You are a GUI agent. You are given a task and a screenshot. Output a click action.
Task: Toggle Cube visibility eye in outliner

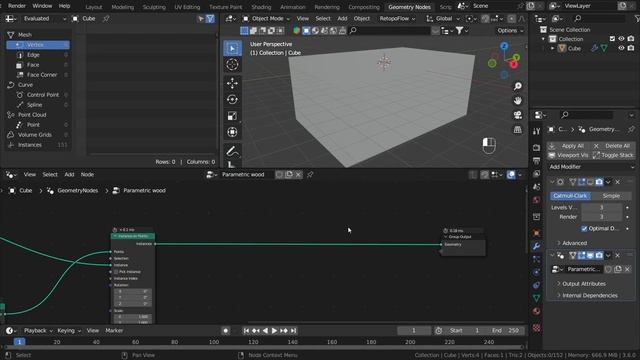[x=621, y=48]
